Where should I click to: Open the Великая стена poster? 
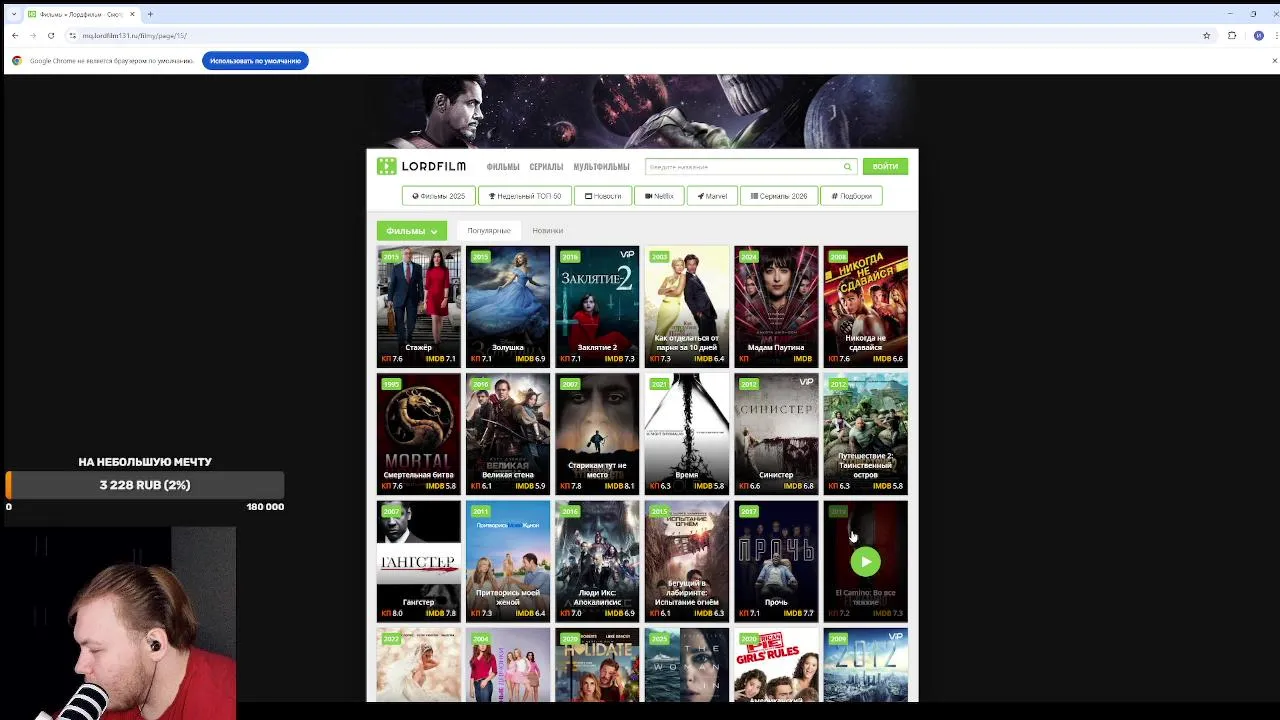[508, 434]
